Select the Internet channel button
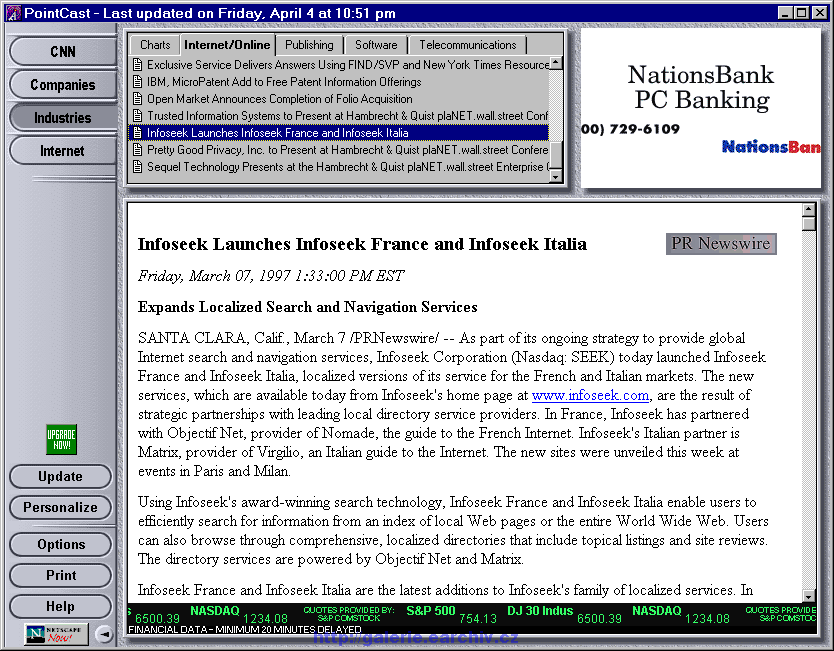 [63, 151]
